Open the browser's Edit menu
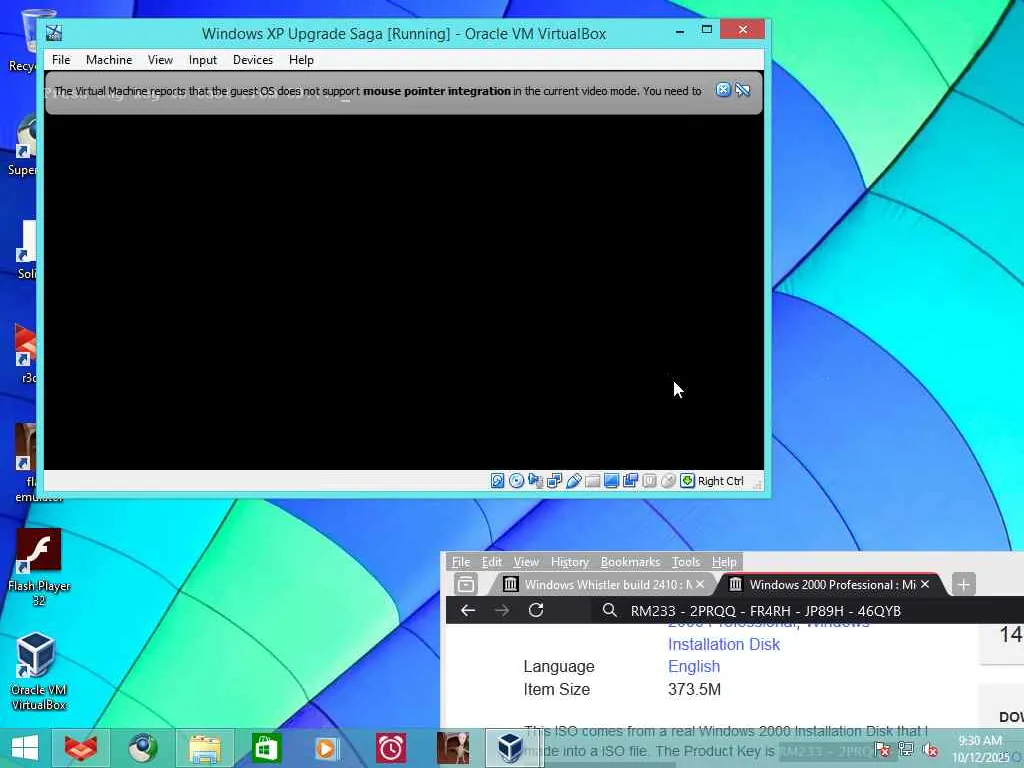Screen dimensions: 1024x768 point(492,562)
